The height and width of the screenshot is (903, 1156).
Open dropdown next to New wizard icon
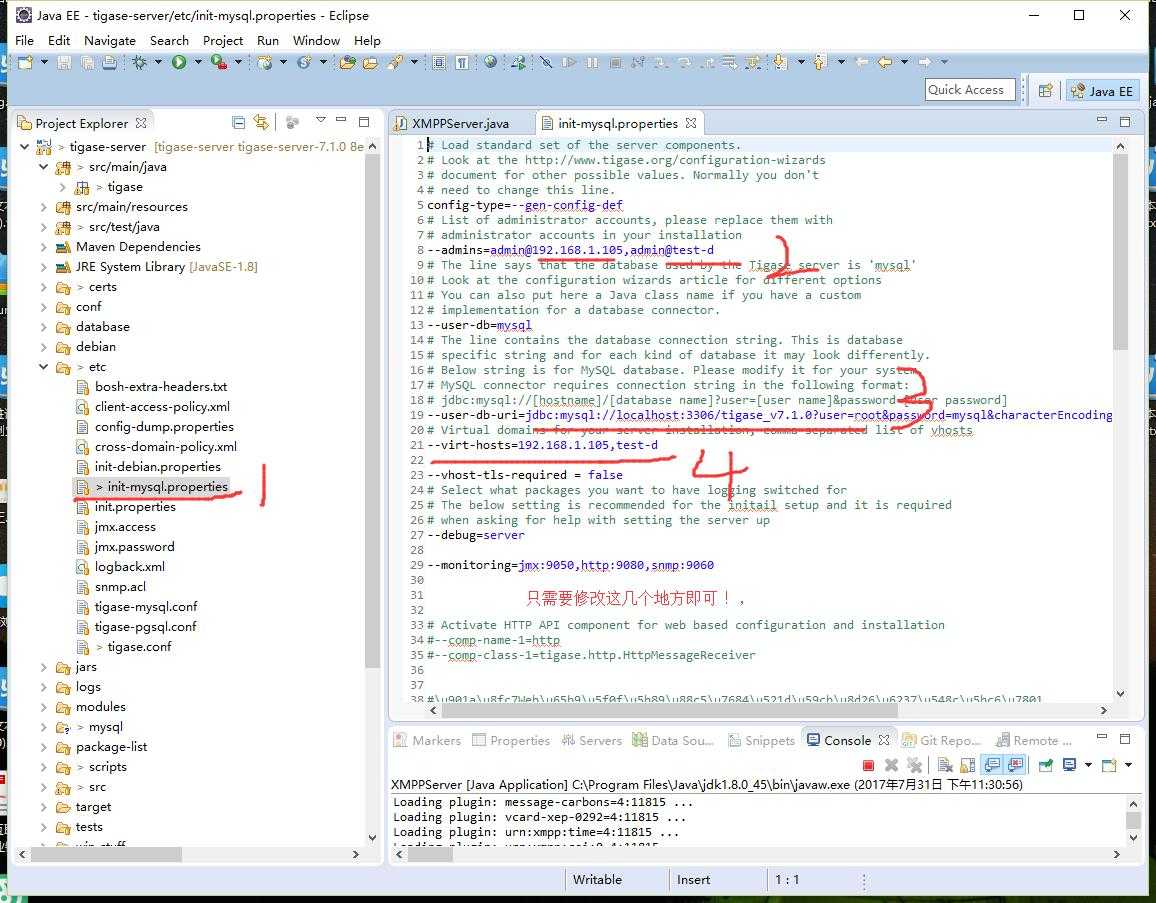[43, 63]
